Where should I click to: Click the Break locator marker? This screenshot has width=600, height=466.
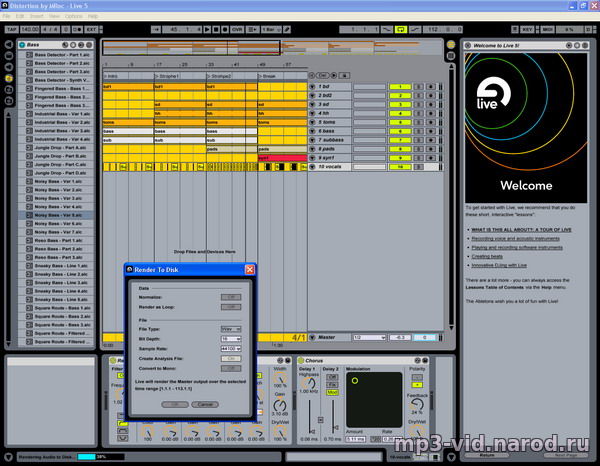tap(267, 76)
